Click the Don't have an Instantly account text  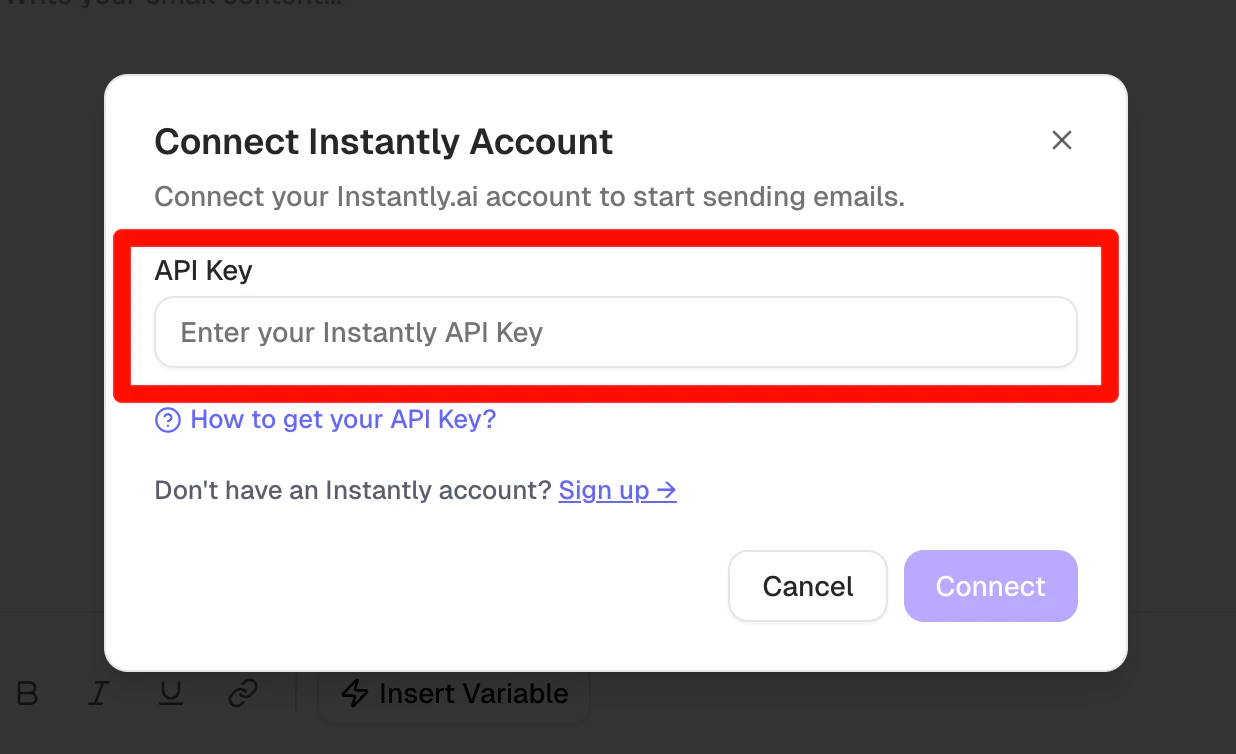tap(352, 490)
